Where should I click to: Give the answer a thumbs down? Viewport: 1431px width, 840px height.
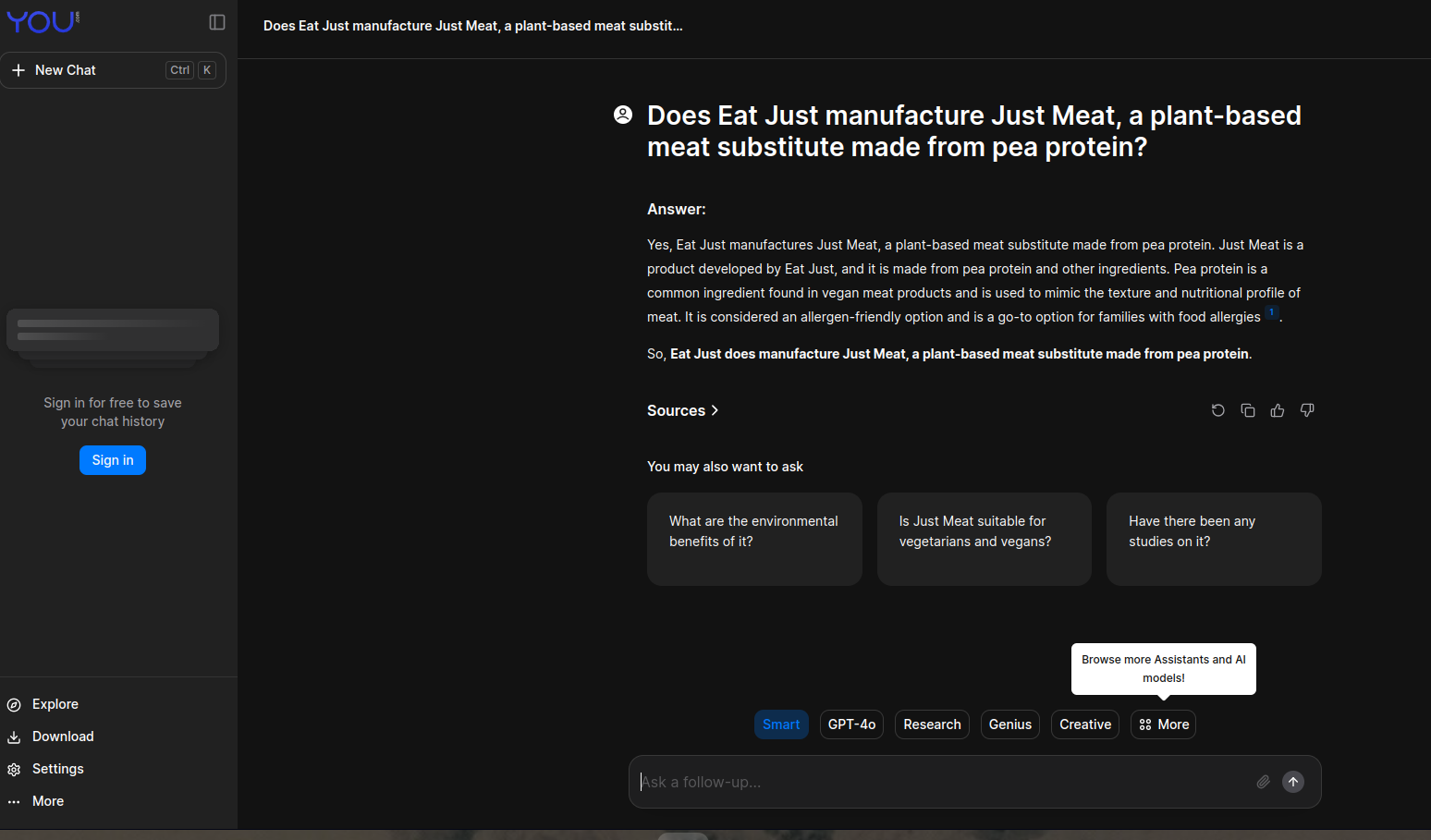(1307, 410)
